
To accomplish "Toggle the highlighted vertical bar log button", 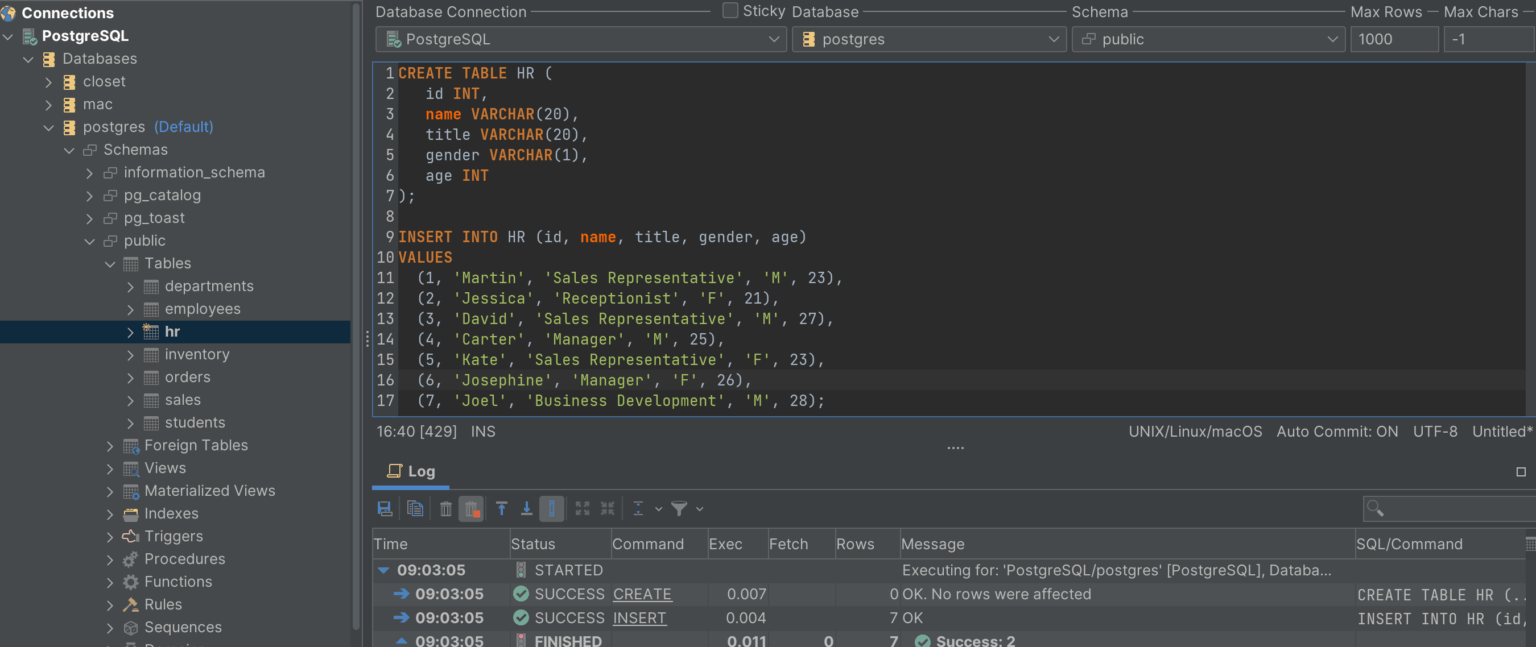I will pos(552,509).
